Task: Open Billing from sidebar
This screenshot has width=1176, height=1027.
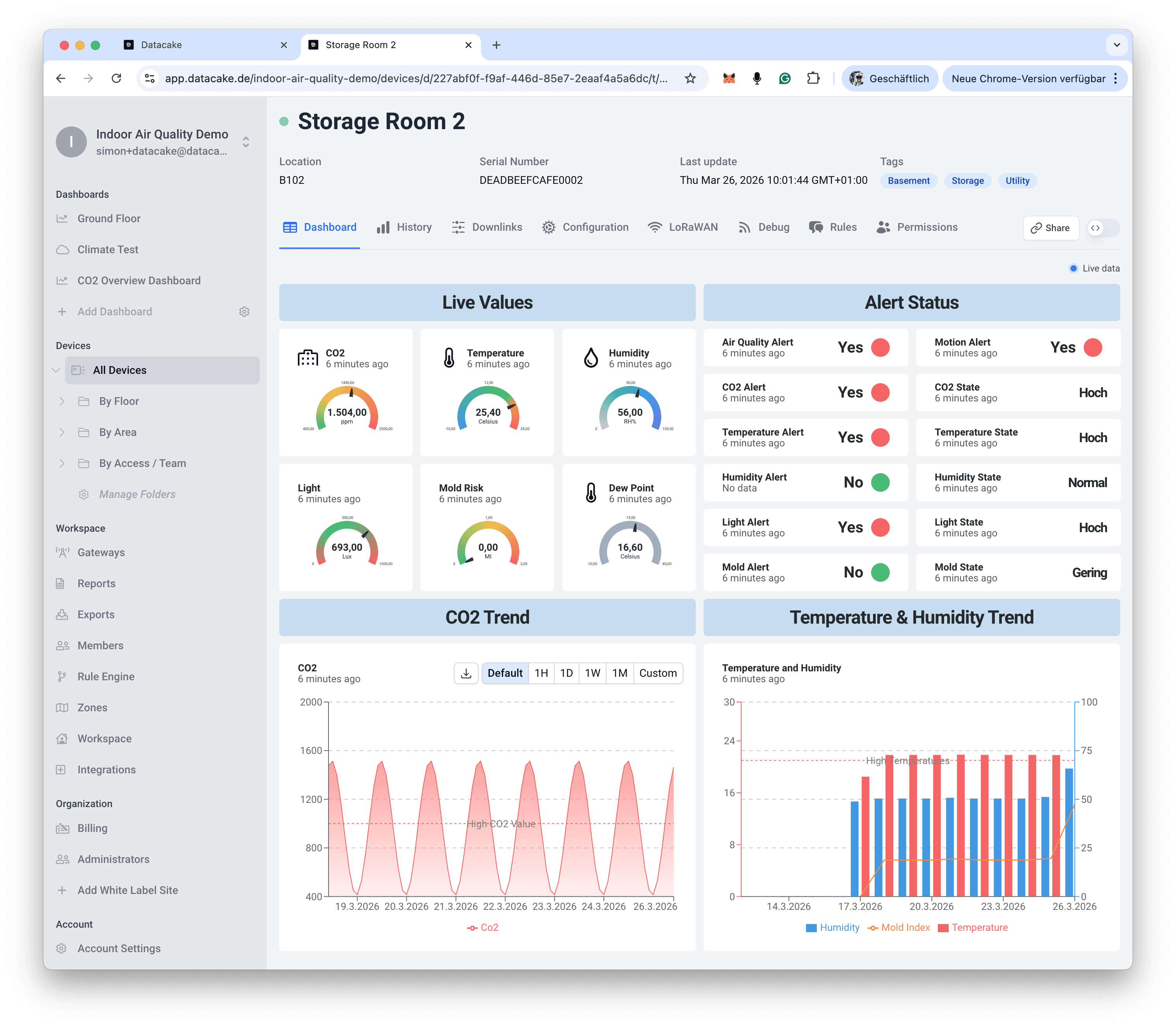Action: [x=92, y=828]
